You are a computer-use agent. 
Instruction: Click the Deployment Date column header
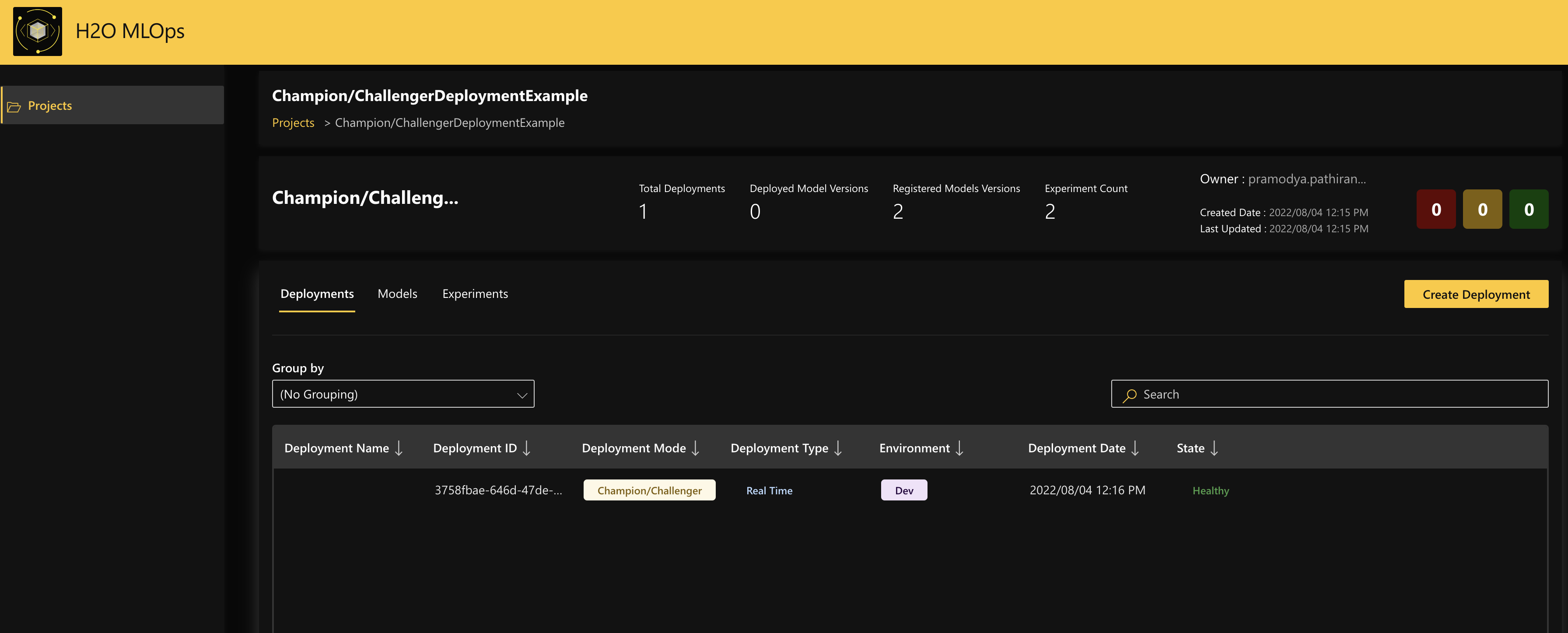coord(1077,448)
